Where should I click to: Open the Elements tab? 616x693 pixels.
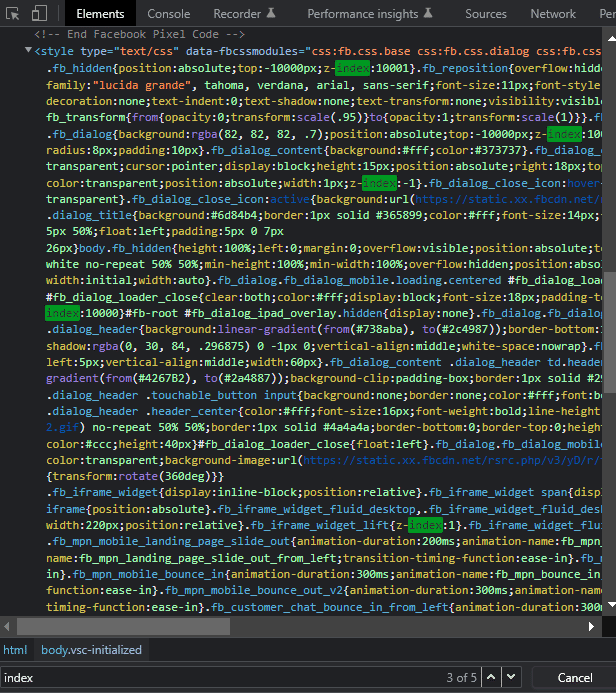[x=100, y=14]
